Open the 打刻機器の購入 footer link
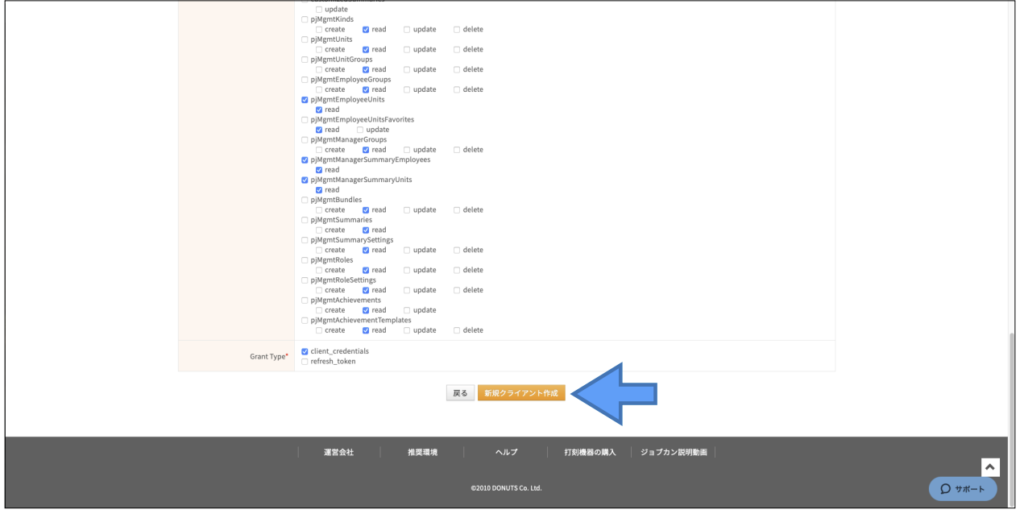 click(589, 452)
